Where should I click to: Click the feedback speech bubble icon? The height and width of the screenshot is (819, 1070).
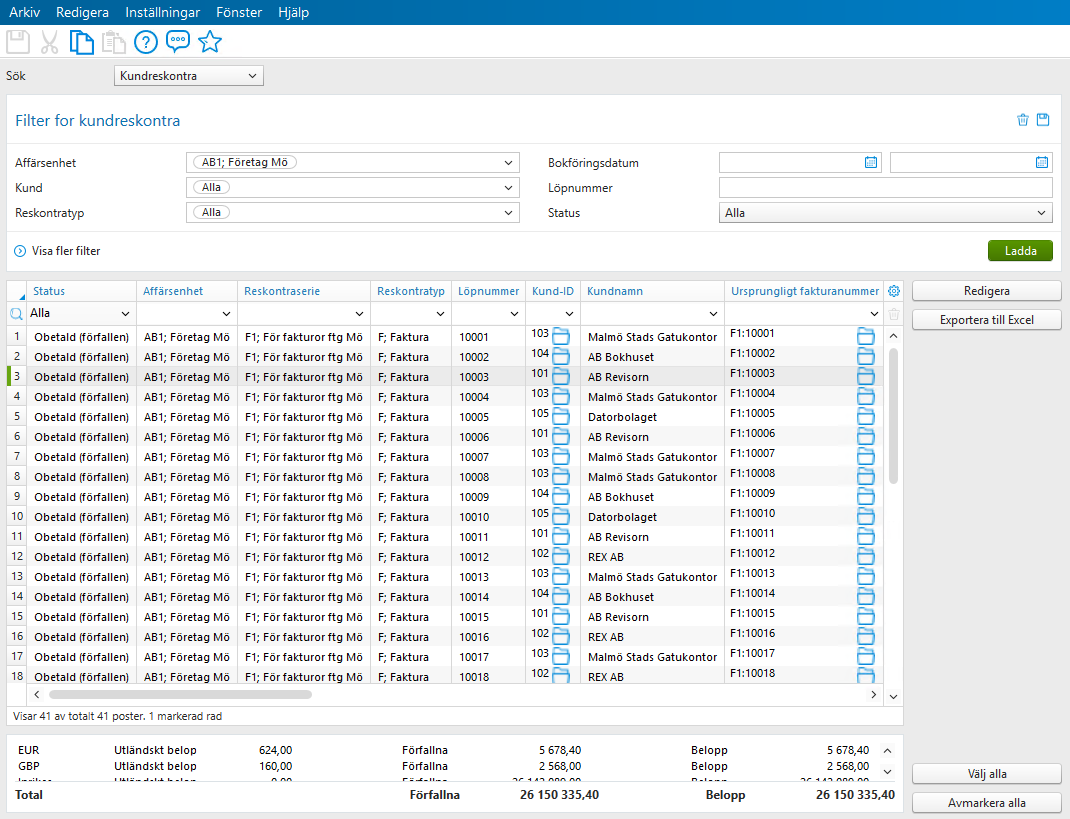tap(178, 42)
